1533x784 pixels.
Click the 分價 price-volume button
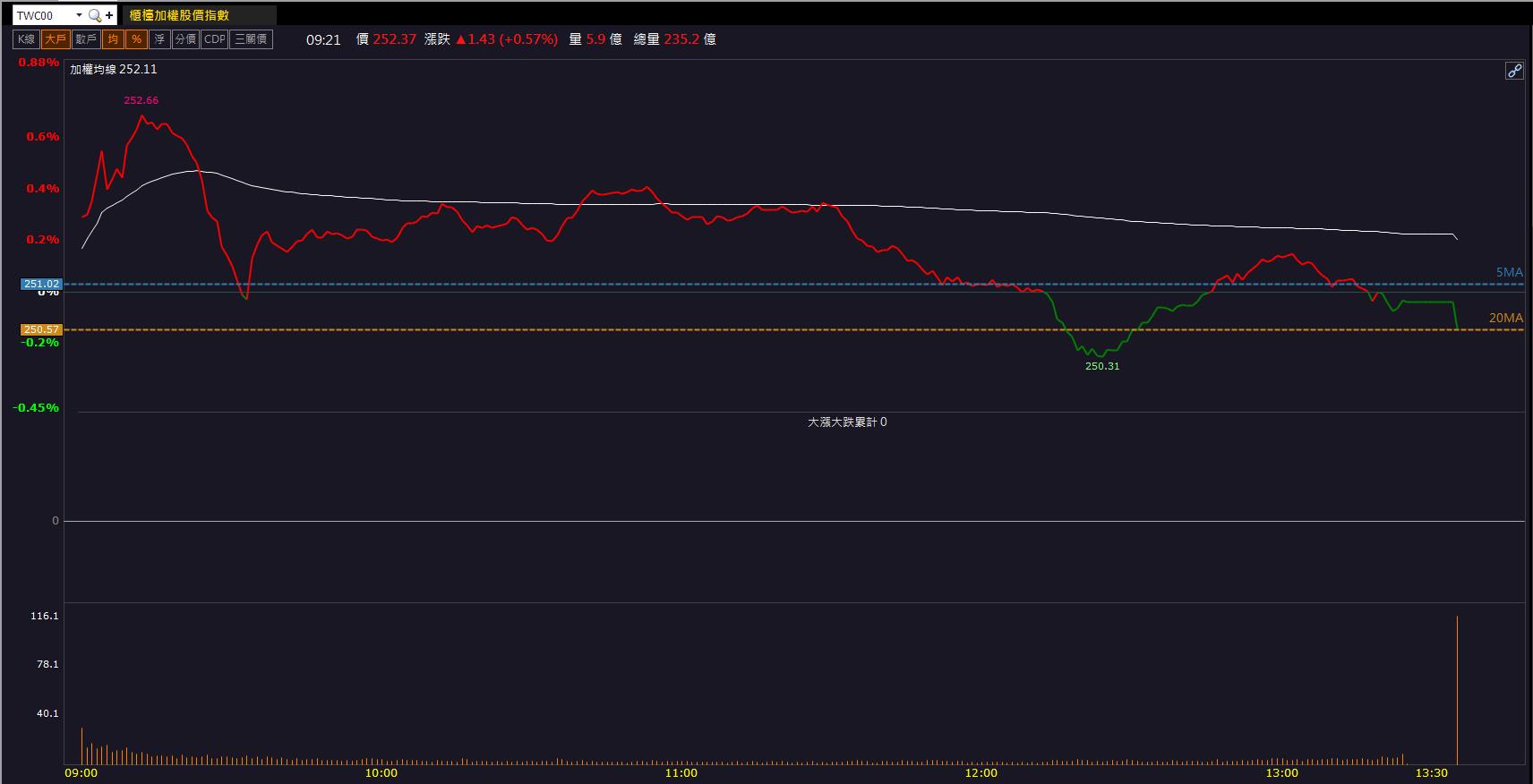(185, 39)
